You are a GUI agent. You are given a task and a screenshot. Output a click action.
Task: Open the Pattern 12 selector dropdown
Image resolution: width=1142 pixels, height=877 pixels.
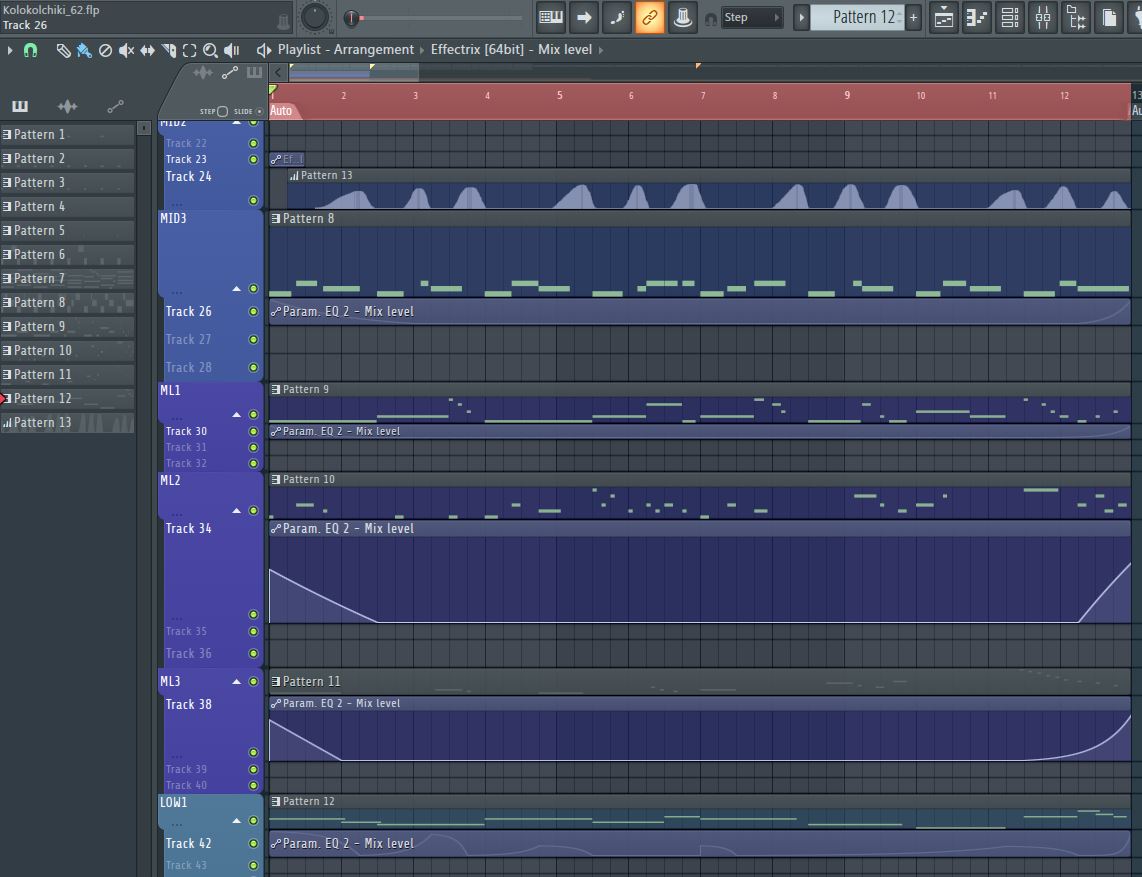tap(862, 17)
